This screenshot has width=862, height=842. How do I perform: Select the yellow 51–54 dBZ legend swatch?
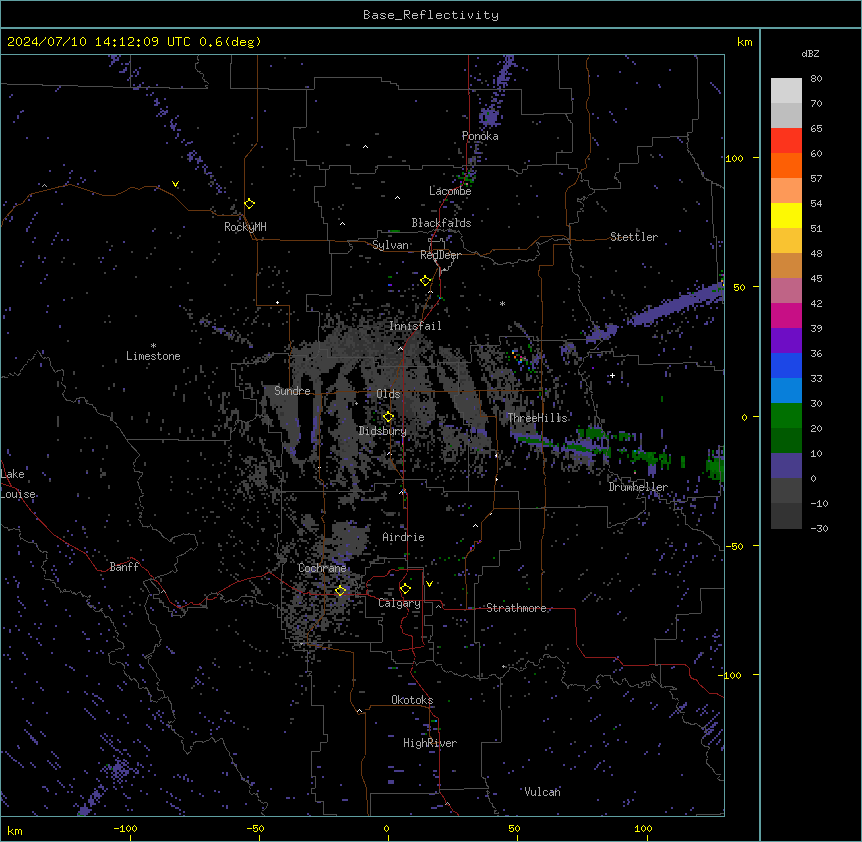[786, 215]
